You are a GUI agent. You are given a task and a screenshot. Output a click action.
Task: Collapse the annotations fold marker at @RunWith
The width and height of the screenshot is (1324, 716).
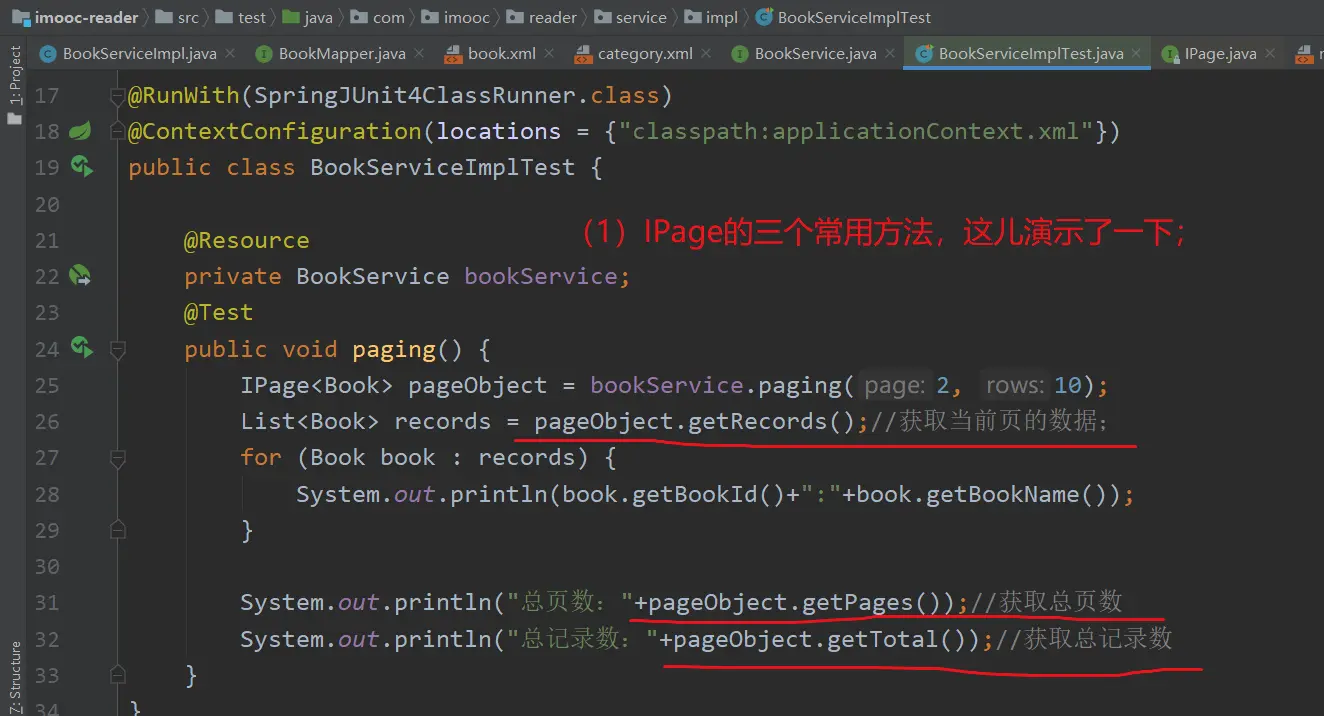click(x=118, y=96)
